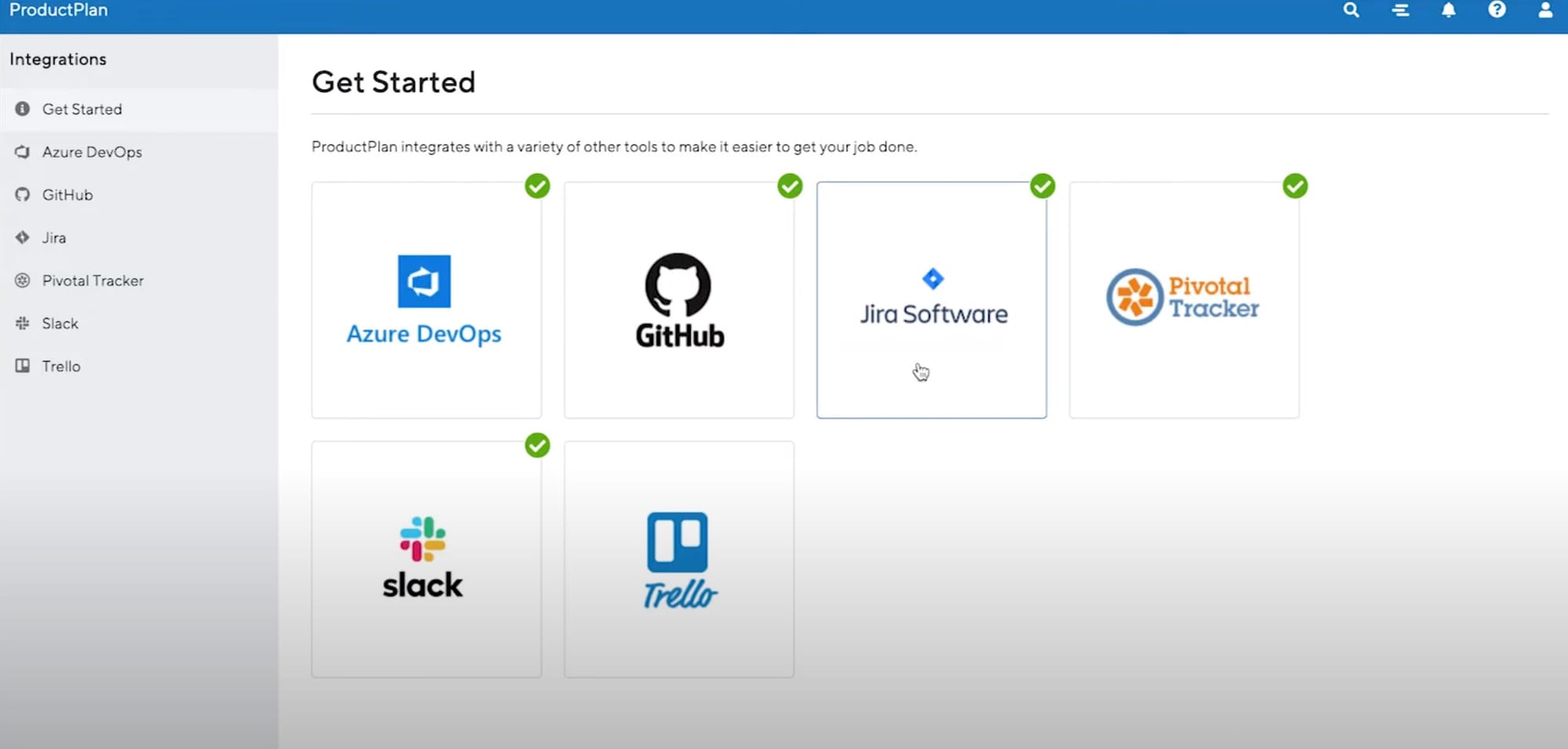Click green checkmark on Azure DevOps card

(x=537, y=186)
